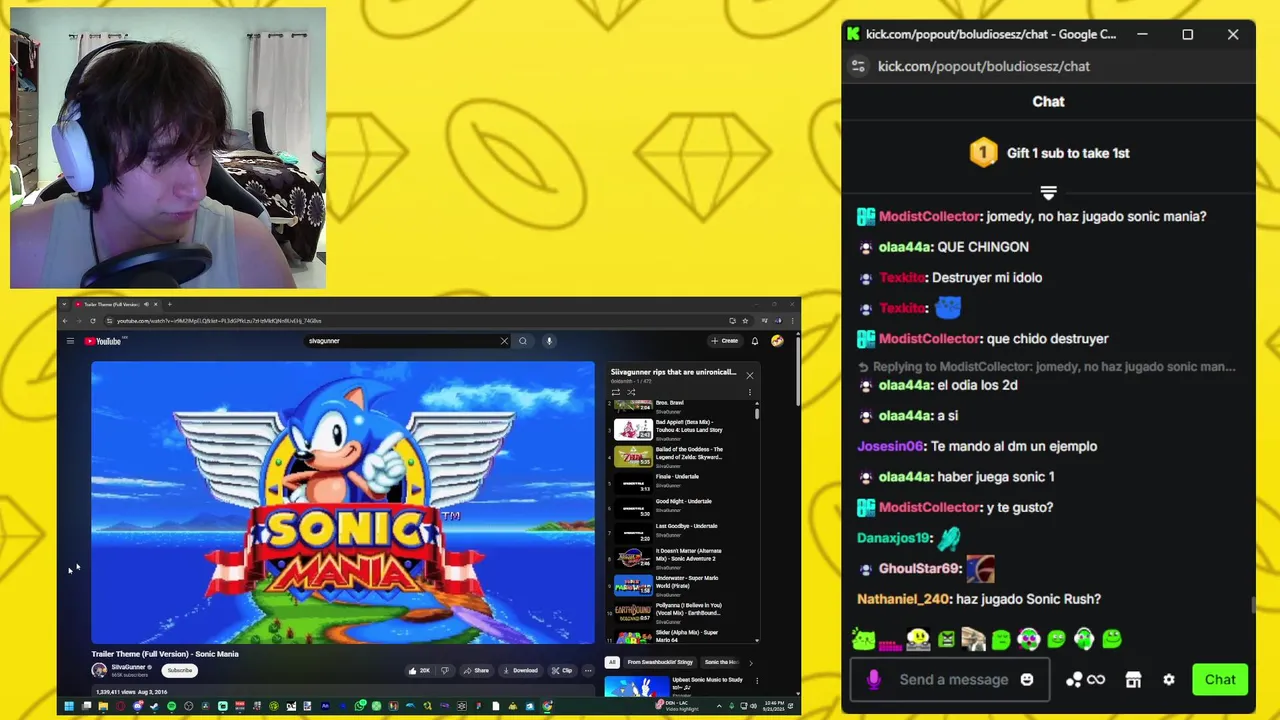Click the microphone icon in Kick chat input
This screenshot has height=720, width=1280.
pyautogui.click(x=873, y=680)
